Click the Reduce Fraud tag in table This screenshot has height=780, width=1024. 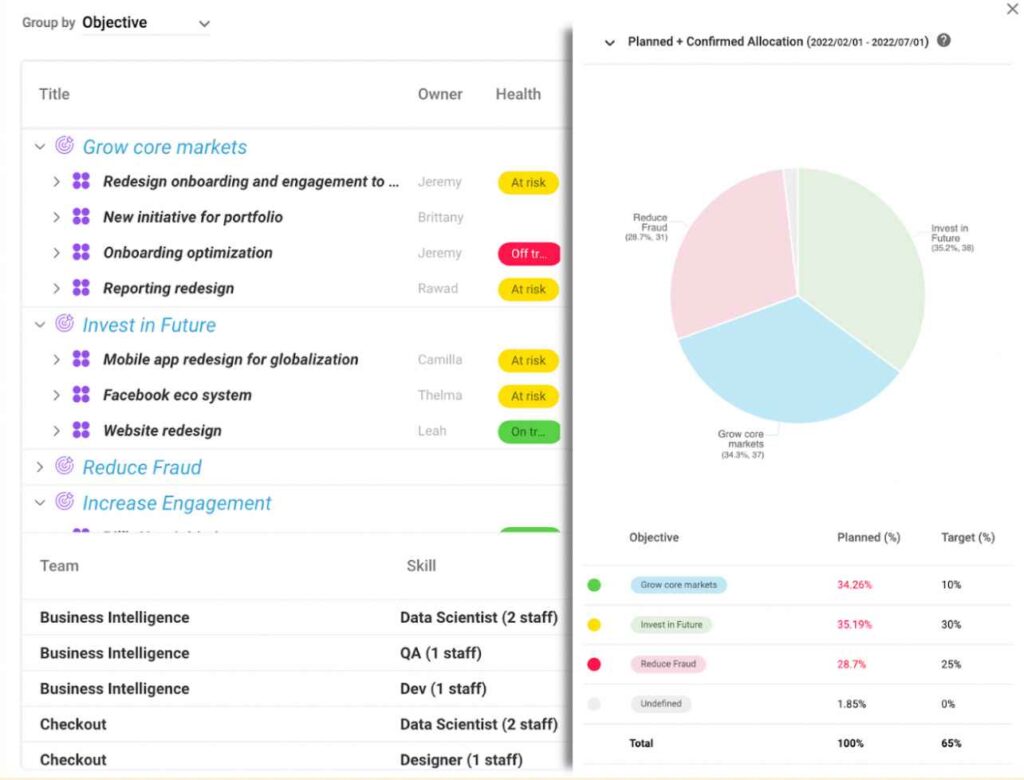point(668,664)
